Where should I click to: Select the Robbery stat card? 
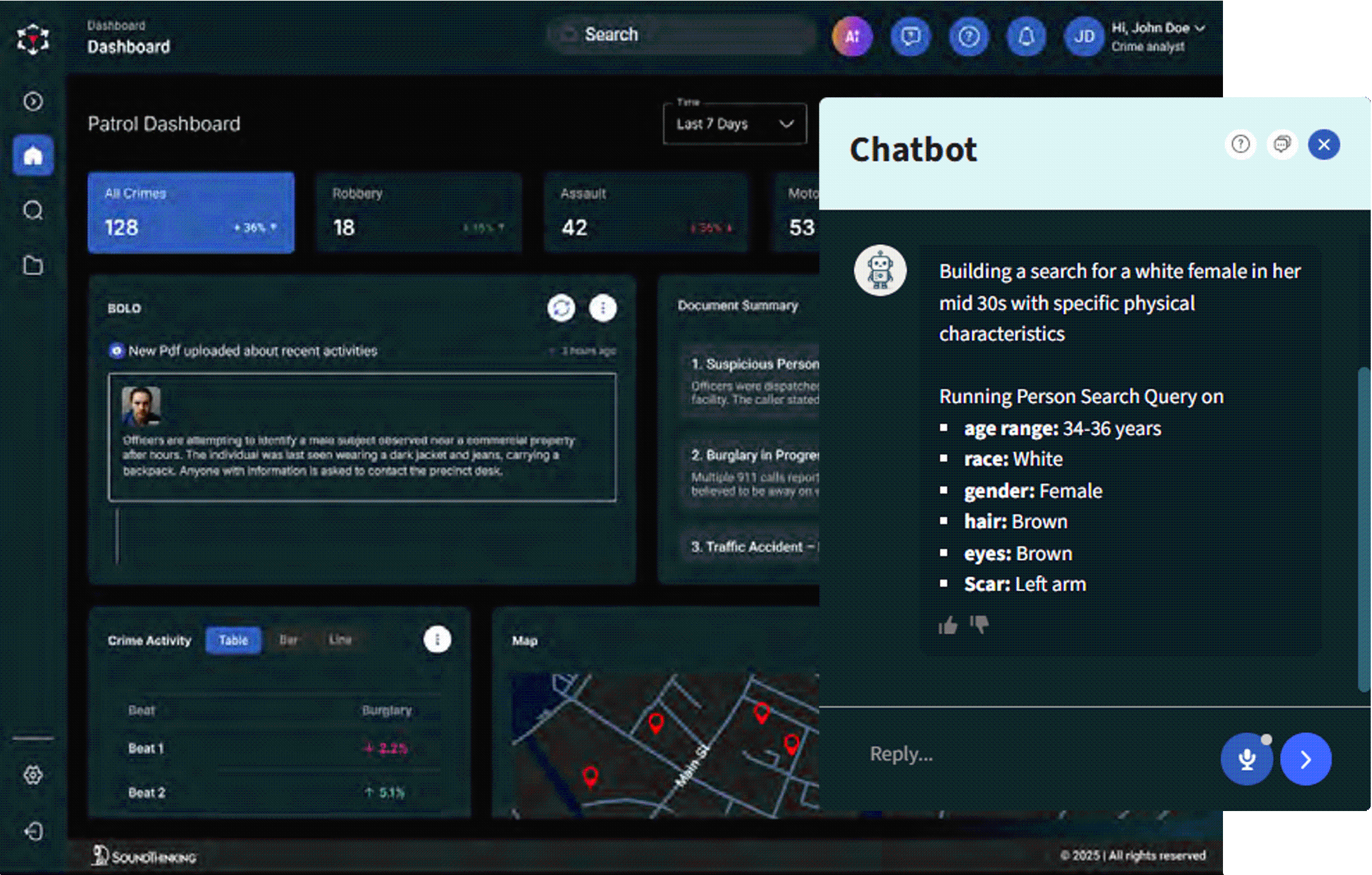418,212
